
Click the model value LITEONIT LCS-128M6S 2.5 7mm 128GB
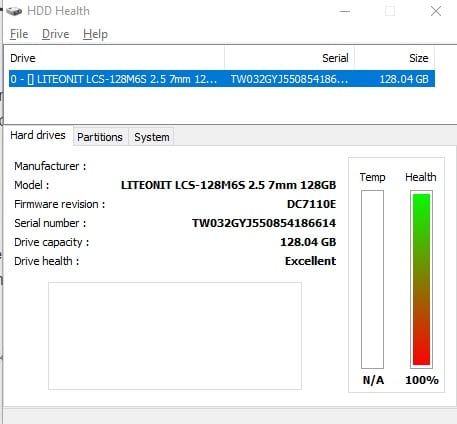pyautogui.click(x=228, y=185)
